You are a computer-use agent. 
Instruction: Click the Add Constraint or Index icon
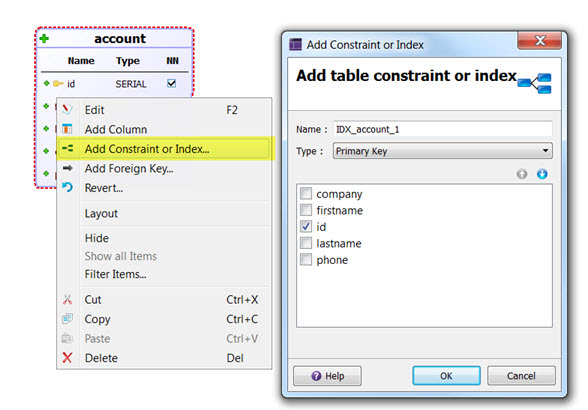pyautogui.click(x=68, y=149)
